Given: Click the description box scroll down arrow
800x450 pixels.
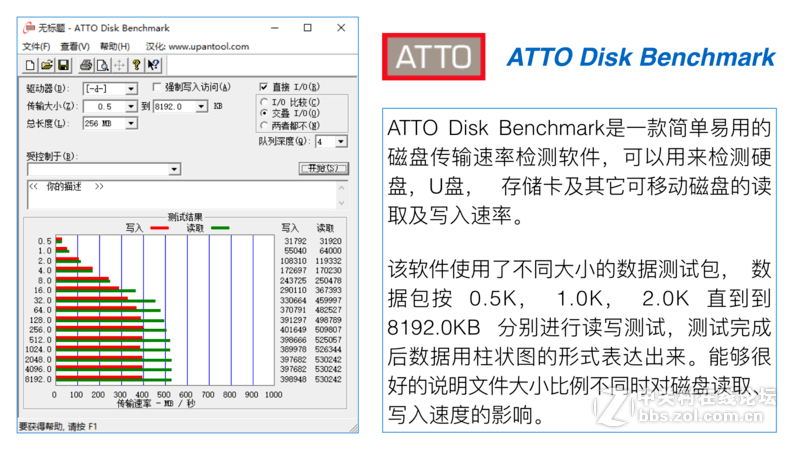Looking at the screenshot, I should tap(342, 203).
